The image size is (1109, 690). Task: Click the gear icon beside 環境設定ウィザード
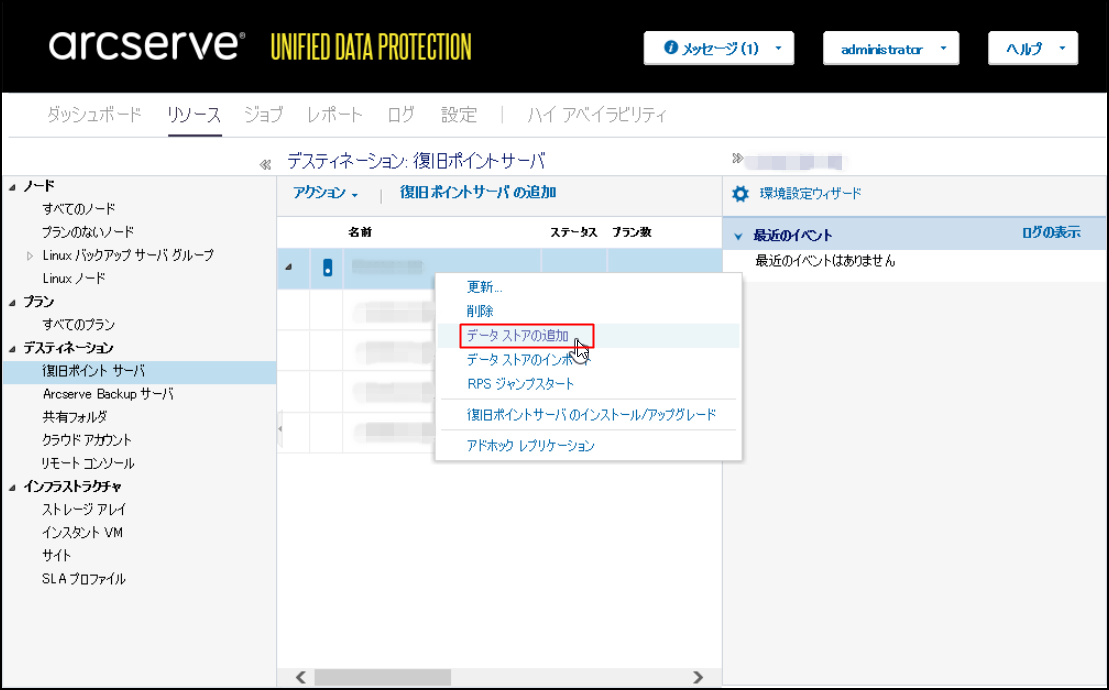tap(740, 194)
